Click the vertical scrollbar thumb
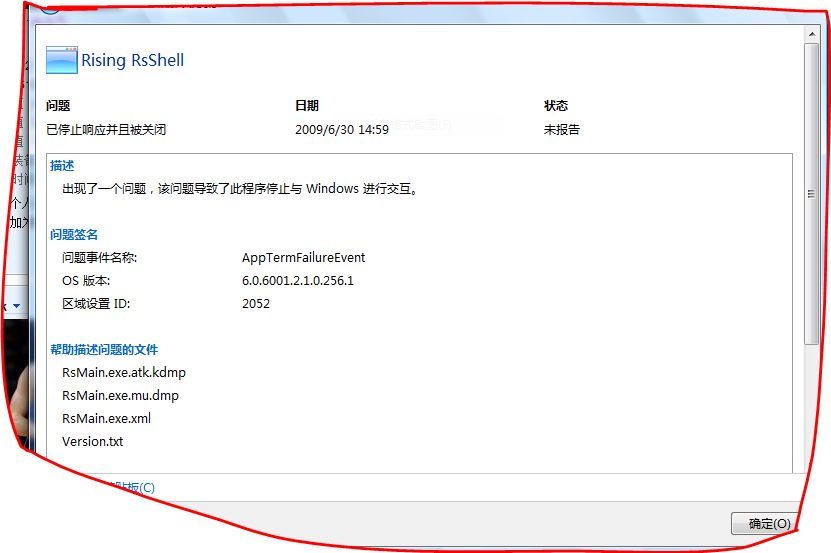 [x=811, y=195]
